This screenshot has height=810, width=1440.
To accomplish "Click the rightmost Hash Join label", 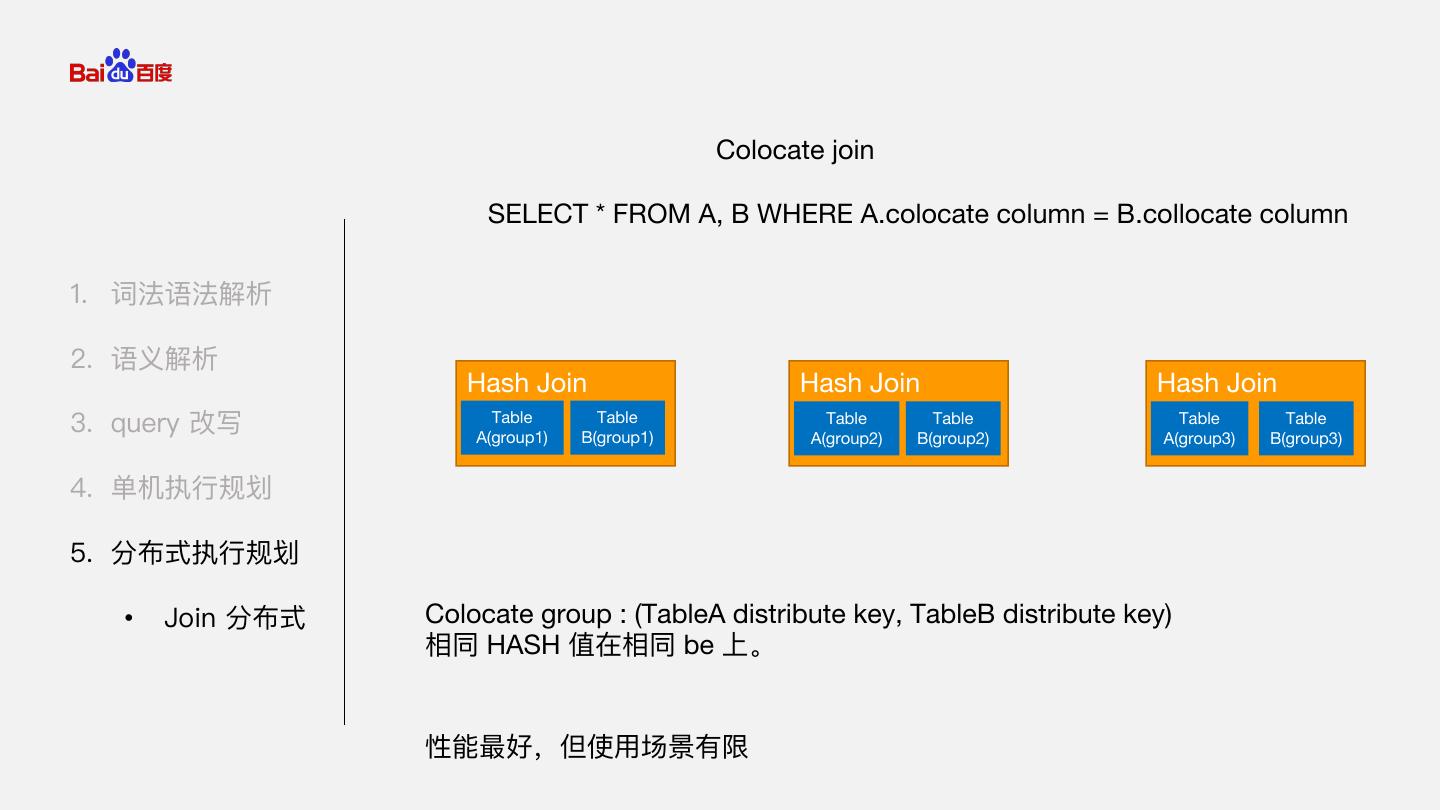I will (1217, 383).
